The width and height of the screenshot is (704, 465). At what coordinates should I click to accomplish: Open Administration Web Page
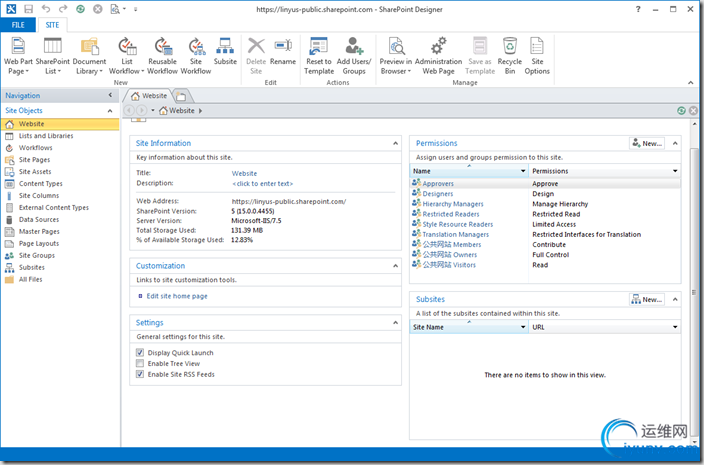pos(438,56)
